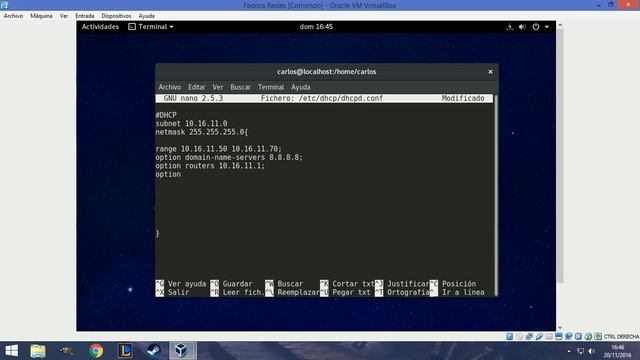
Task: Open the terminal window's Editar menu
Action: pyautogui.click(x=196, y=87)
